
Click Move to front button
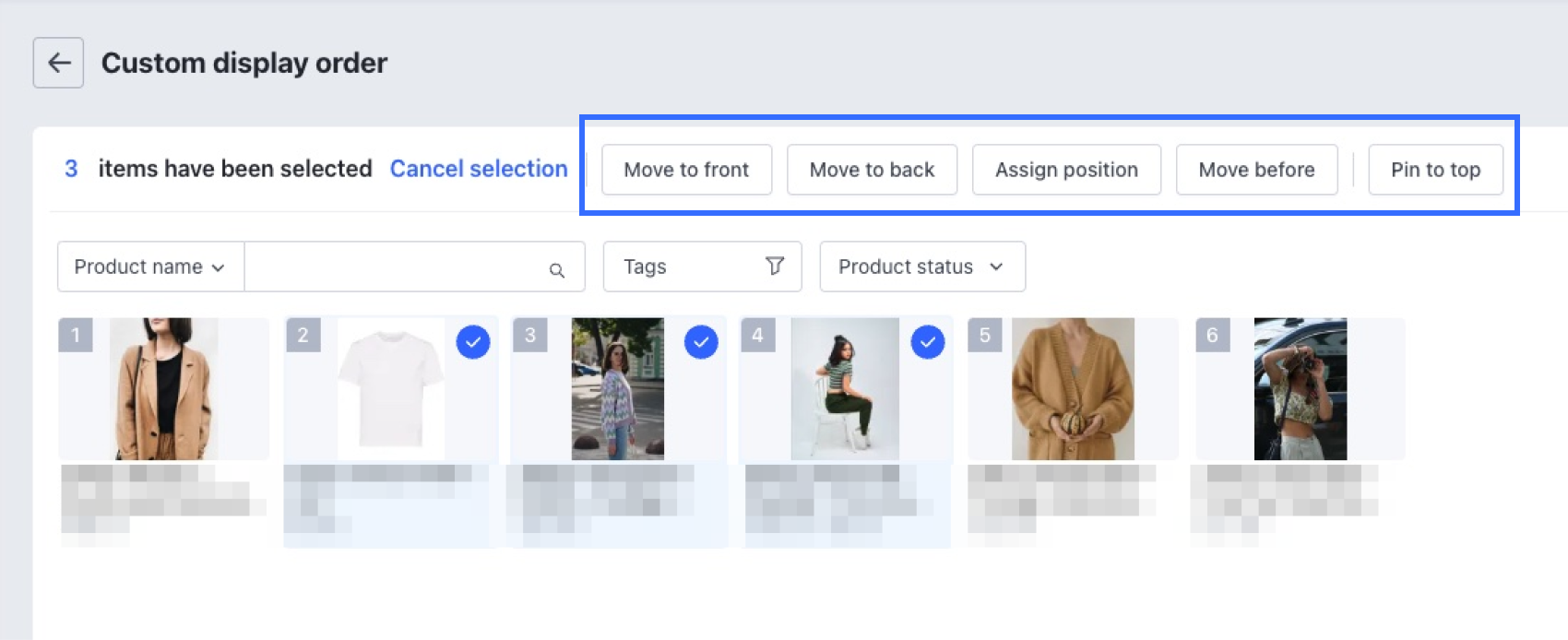(x=686, y=170)
